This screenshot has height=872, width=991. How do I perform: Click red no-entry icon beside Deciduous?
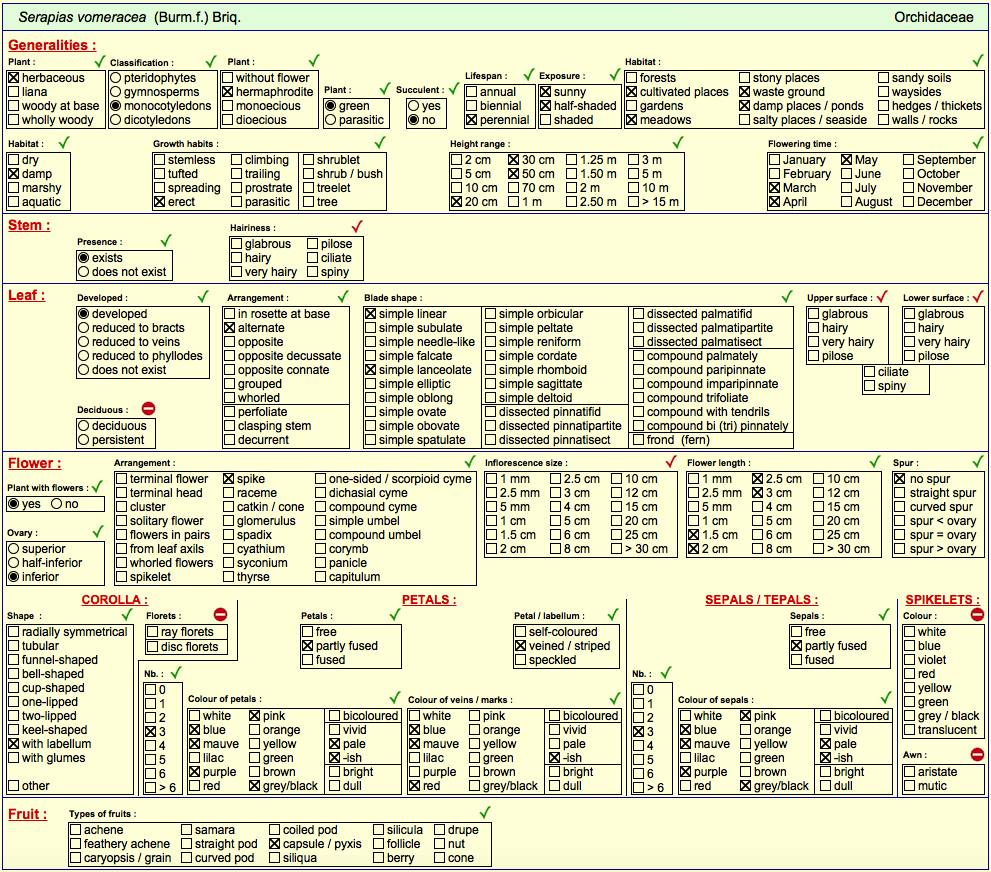point(149,409)
